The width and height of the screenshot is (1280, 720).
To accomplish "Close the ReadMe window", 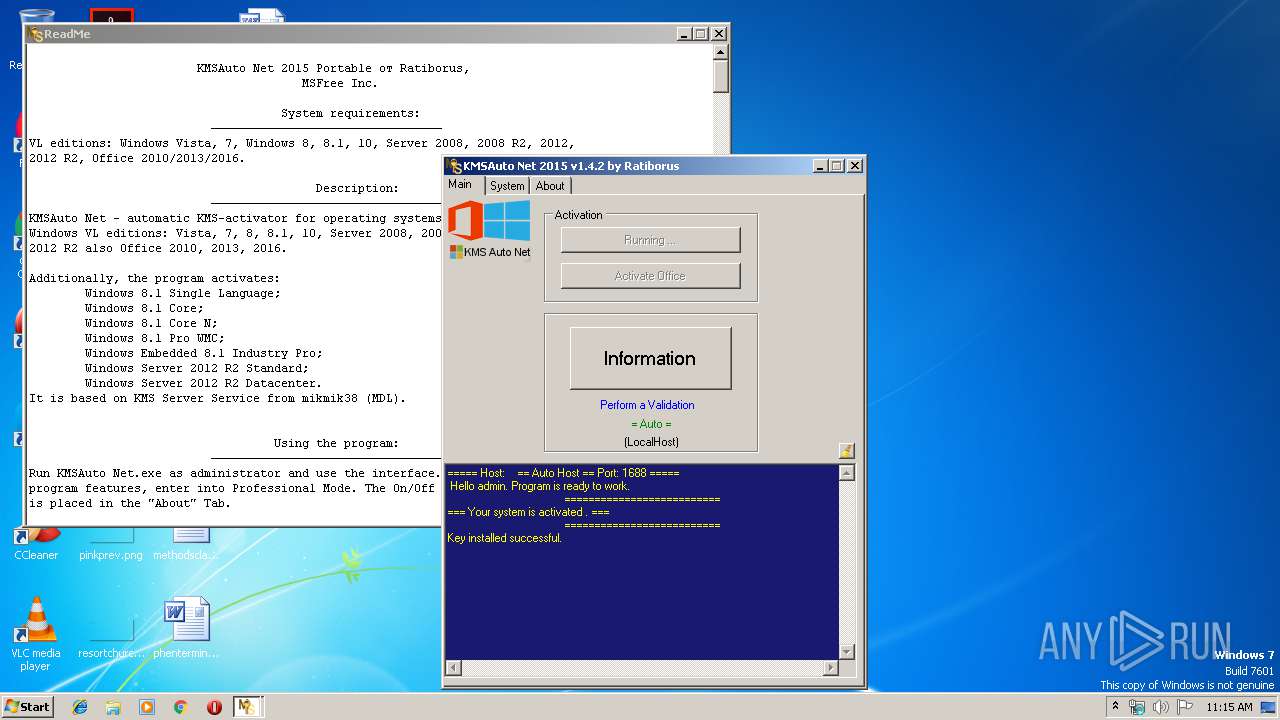I will click(x=718, y=33).
